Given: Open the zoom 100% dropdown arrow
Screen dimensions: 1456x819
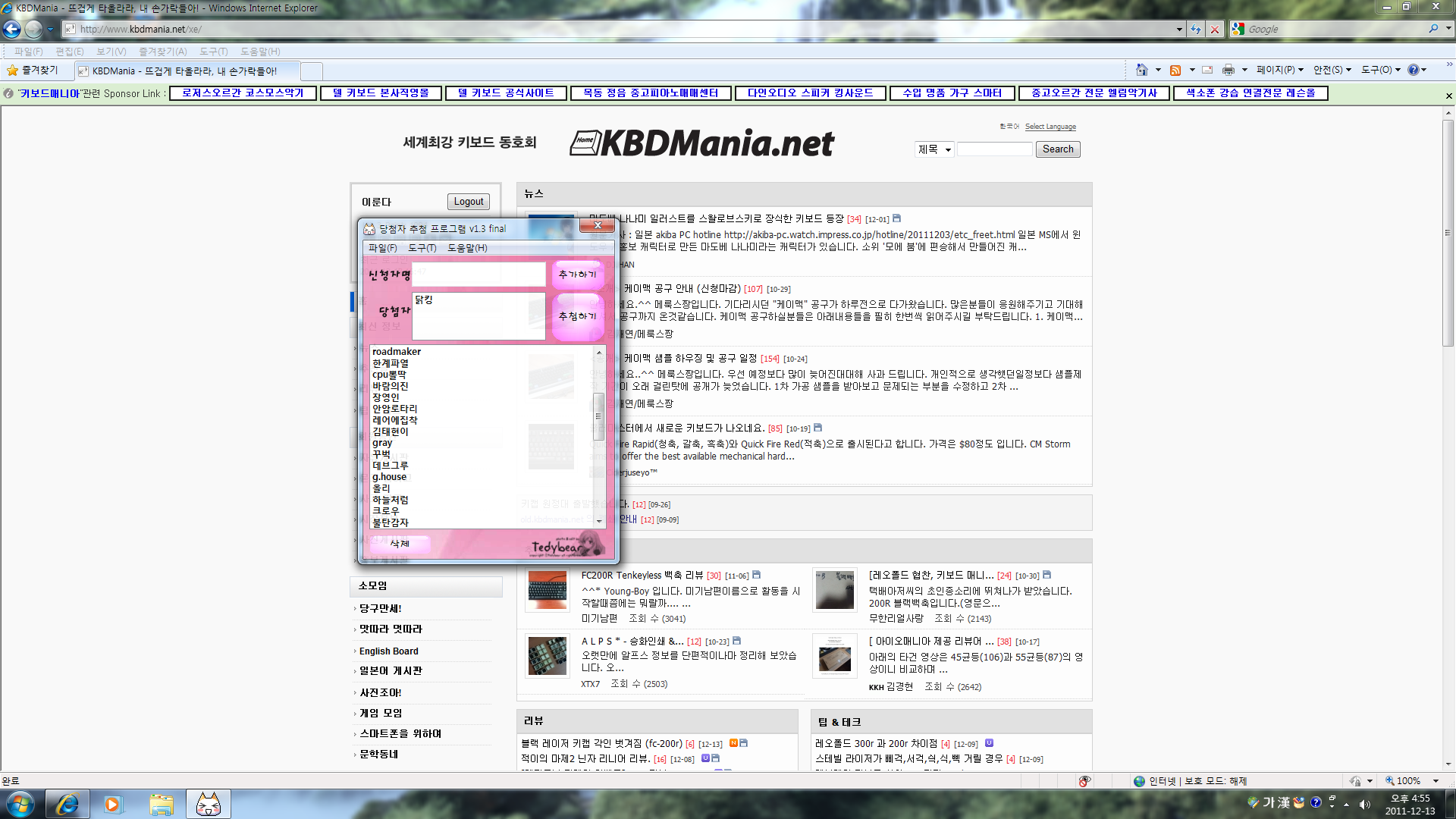Looking at the screenshot, I should click(x=1436, y=781).
